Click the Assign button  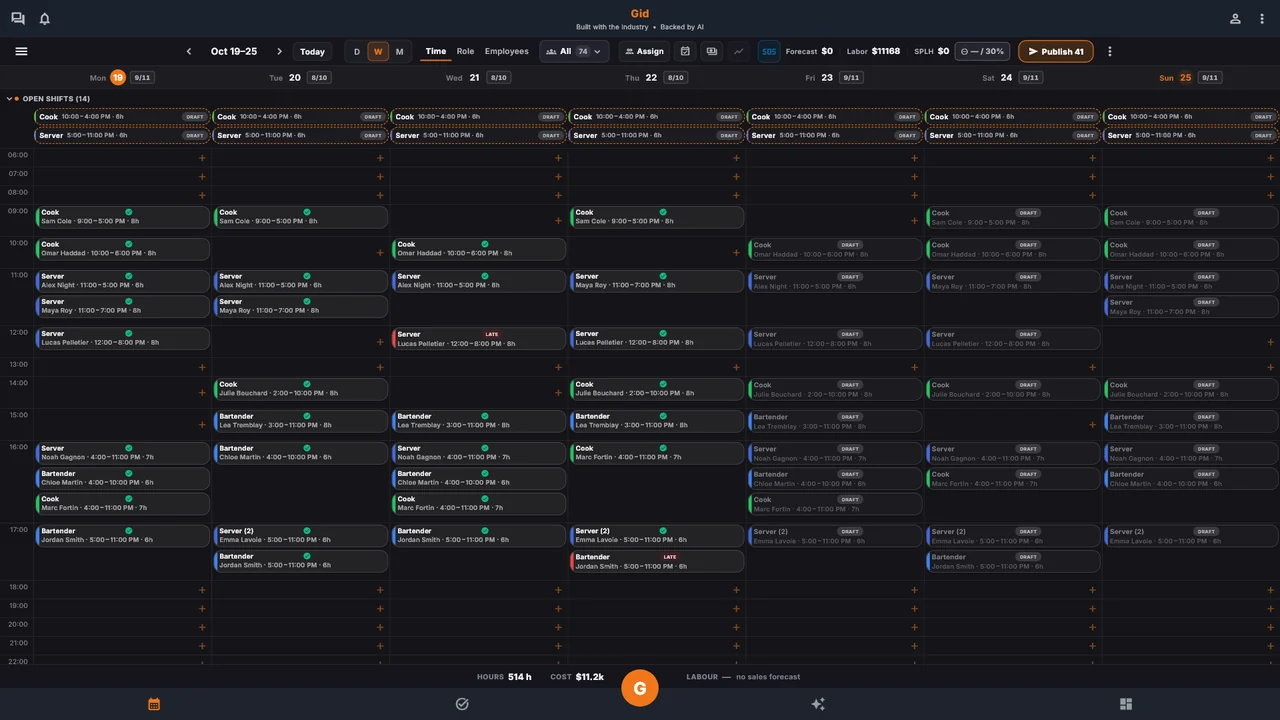pos(644,51)
